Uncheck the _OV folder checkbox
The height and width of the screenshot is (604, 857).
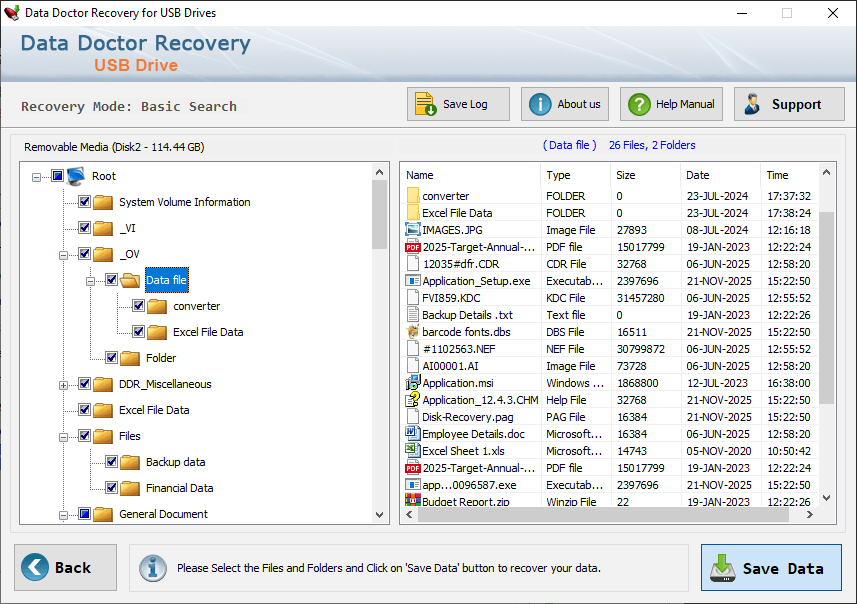coord(84,253)
